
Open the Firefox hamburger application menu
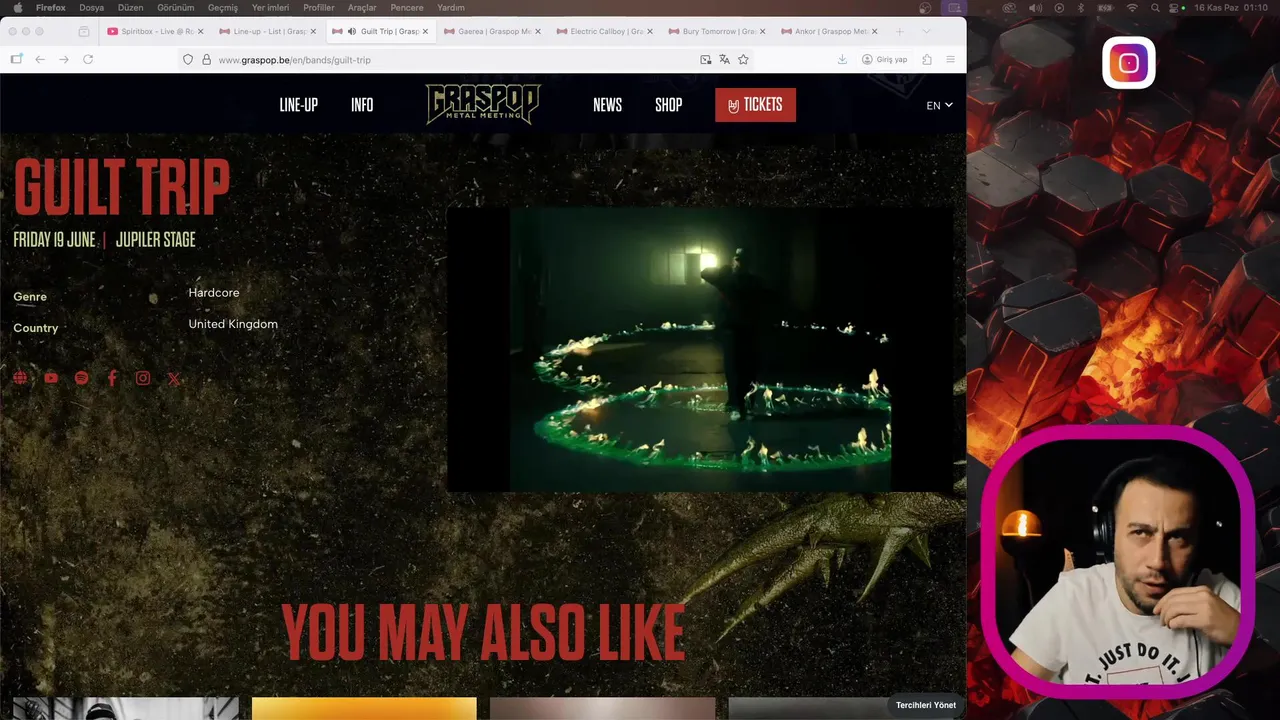click(x=950, y=59)
